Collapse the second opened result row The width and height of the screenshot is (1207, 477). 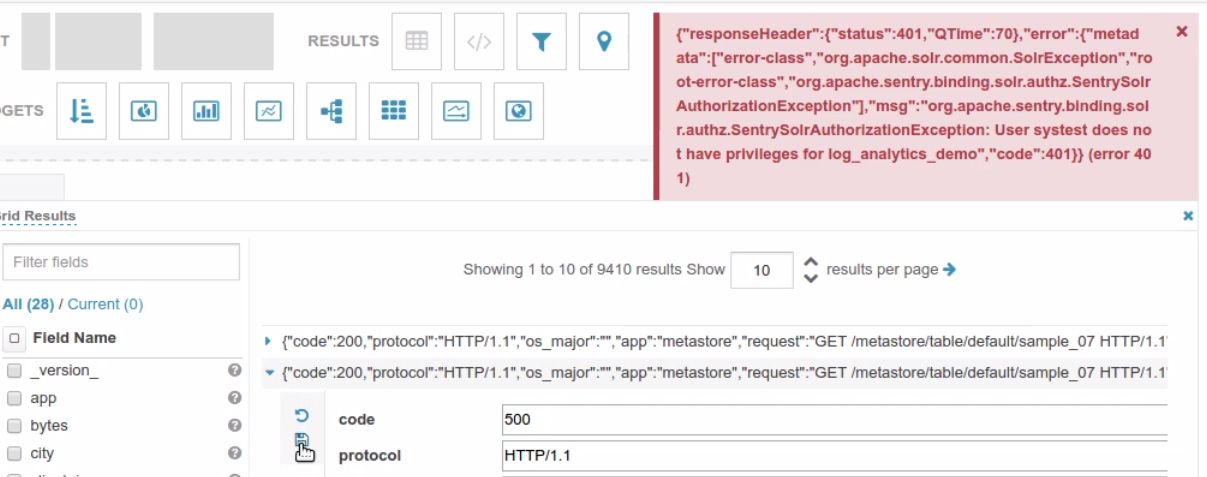pos(268,373)
